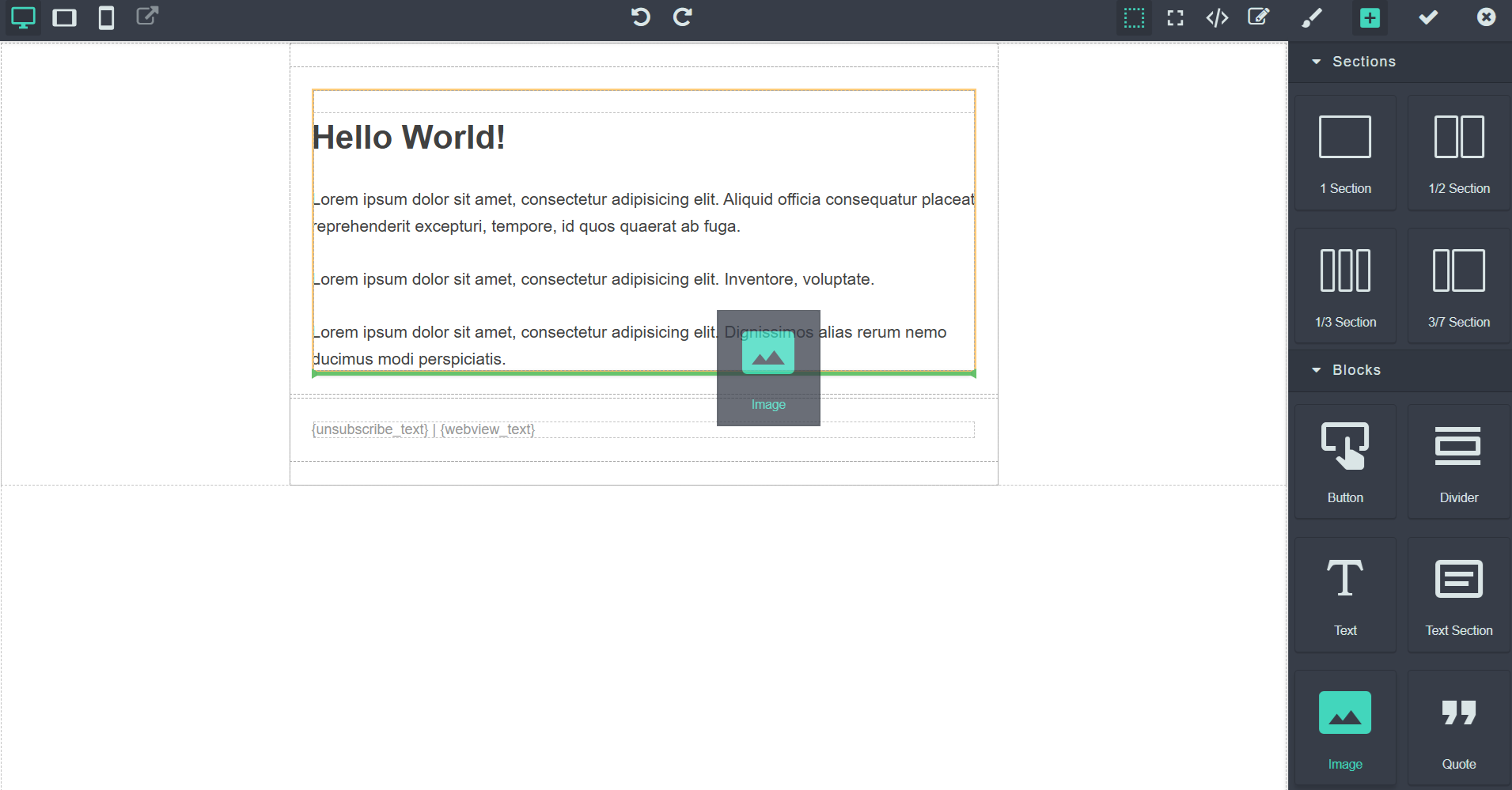Image resolution: width=1512 pixels, height=790 pixels.
Task: Click the redo arrow icon
Action: tap(683, 17)
